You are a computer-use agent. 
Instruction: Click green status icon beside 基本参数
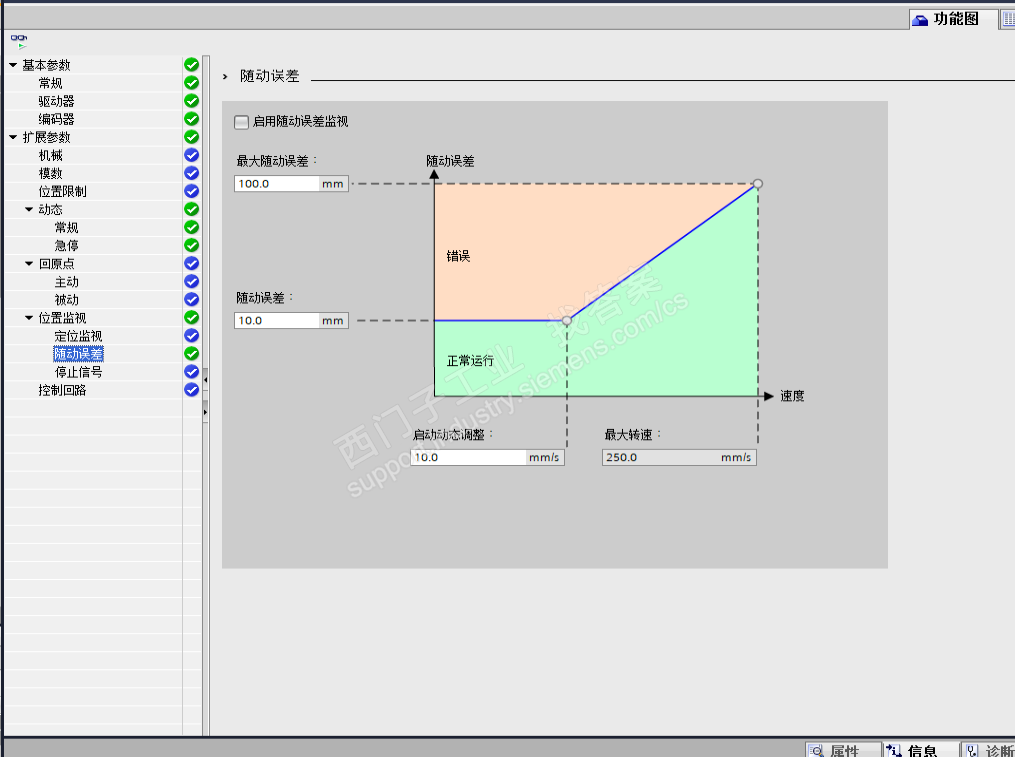click(192, 65)
